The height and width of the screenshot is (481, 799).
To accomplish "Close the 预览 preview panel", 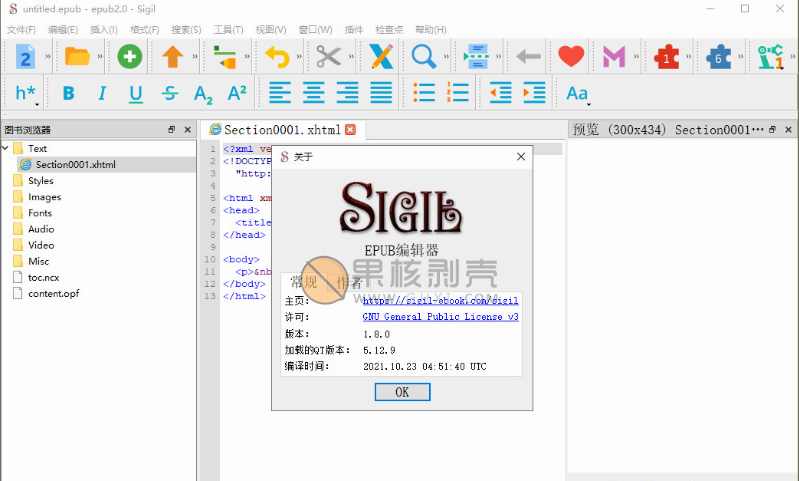I will tap(788, 129).
